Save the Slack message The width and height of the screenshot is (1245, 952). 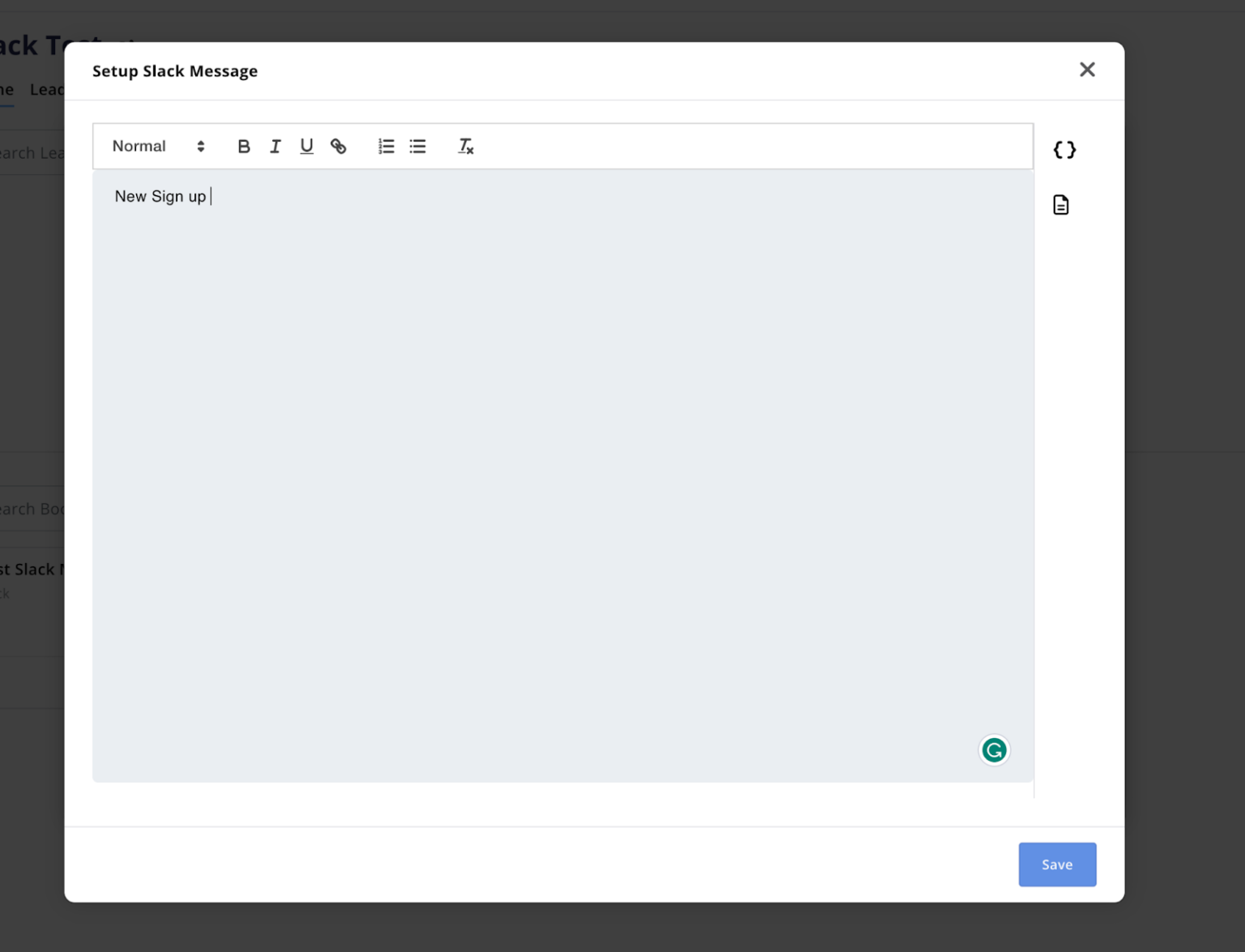pyautogui.click(x=1057, y=864)
